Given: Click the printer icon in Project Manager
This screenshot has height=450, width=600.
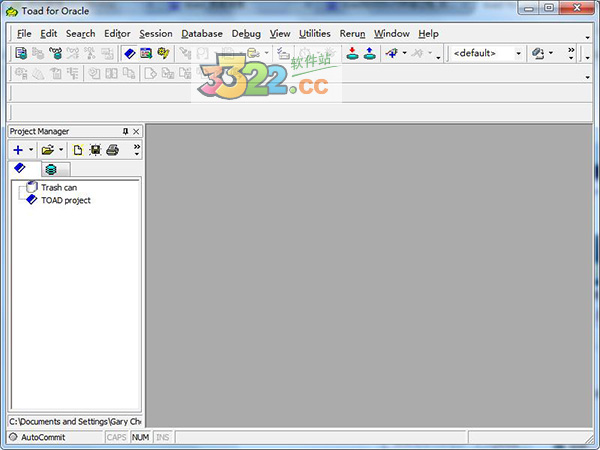Looking at the screenshot, I should click(113, 150).
